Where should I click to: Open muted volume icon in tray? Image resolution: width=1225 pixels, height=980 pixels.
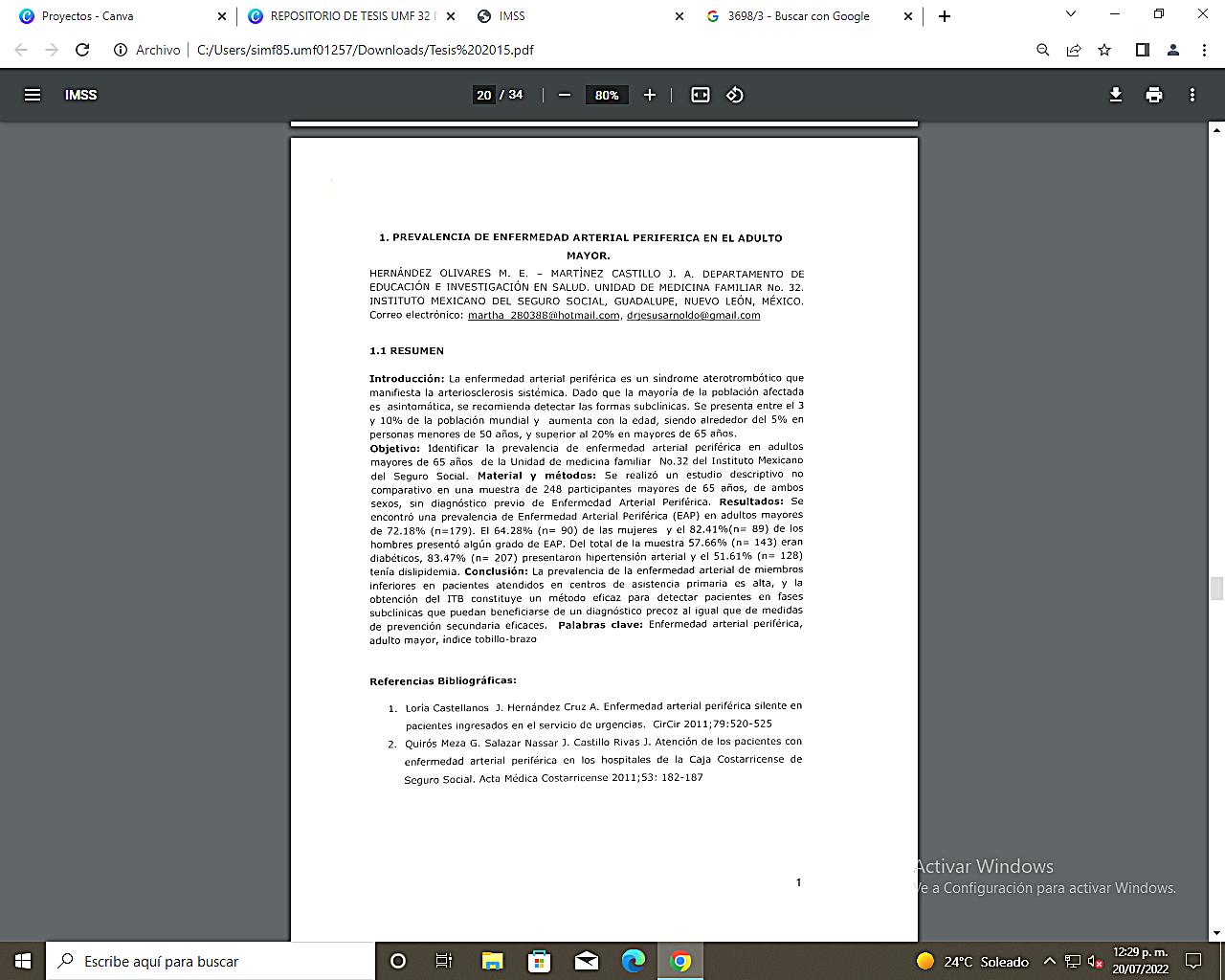[x=1096, y=962]
